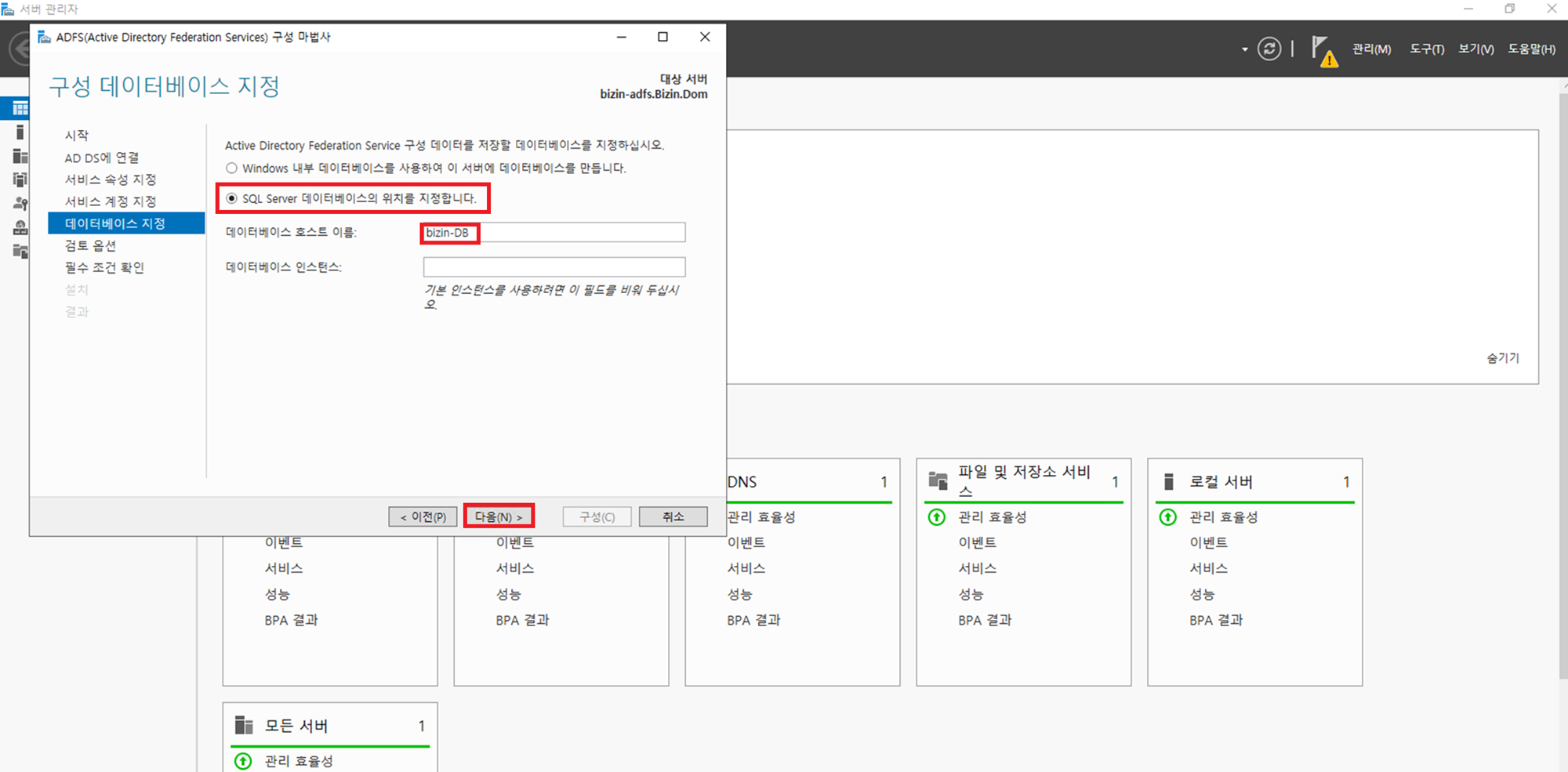1568x772 pixels.
Task: Open the 파일 및 저장소 서비스 tile header
Action: 1024,480
